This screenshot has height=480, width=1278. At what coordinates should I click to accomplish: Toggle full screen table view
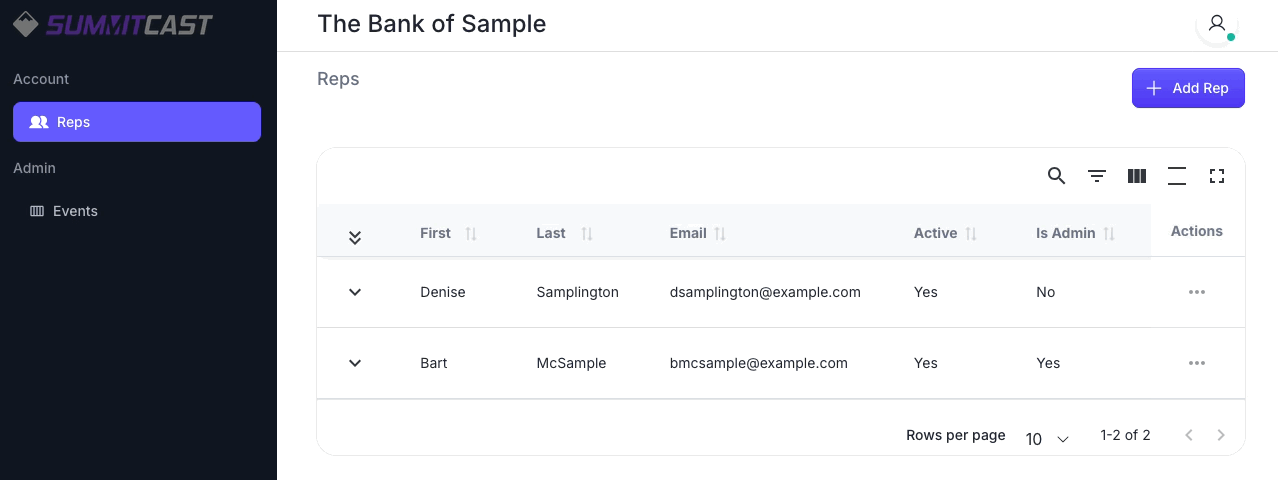(x=1217, y=176)
